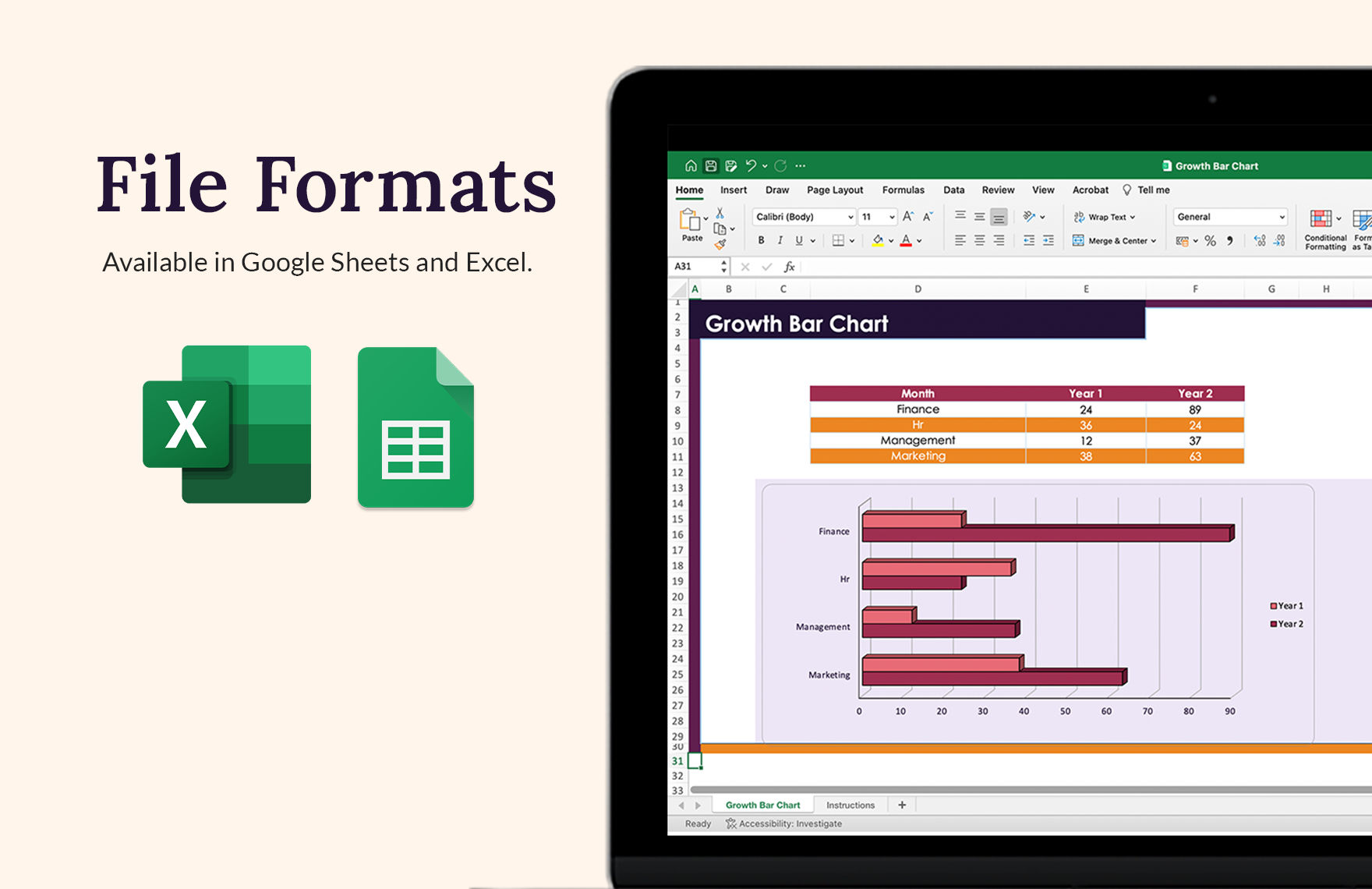
Task: Align text left
Action: pos(960,240)
